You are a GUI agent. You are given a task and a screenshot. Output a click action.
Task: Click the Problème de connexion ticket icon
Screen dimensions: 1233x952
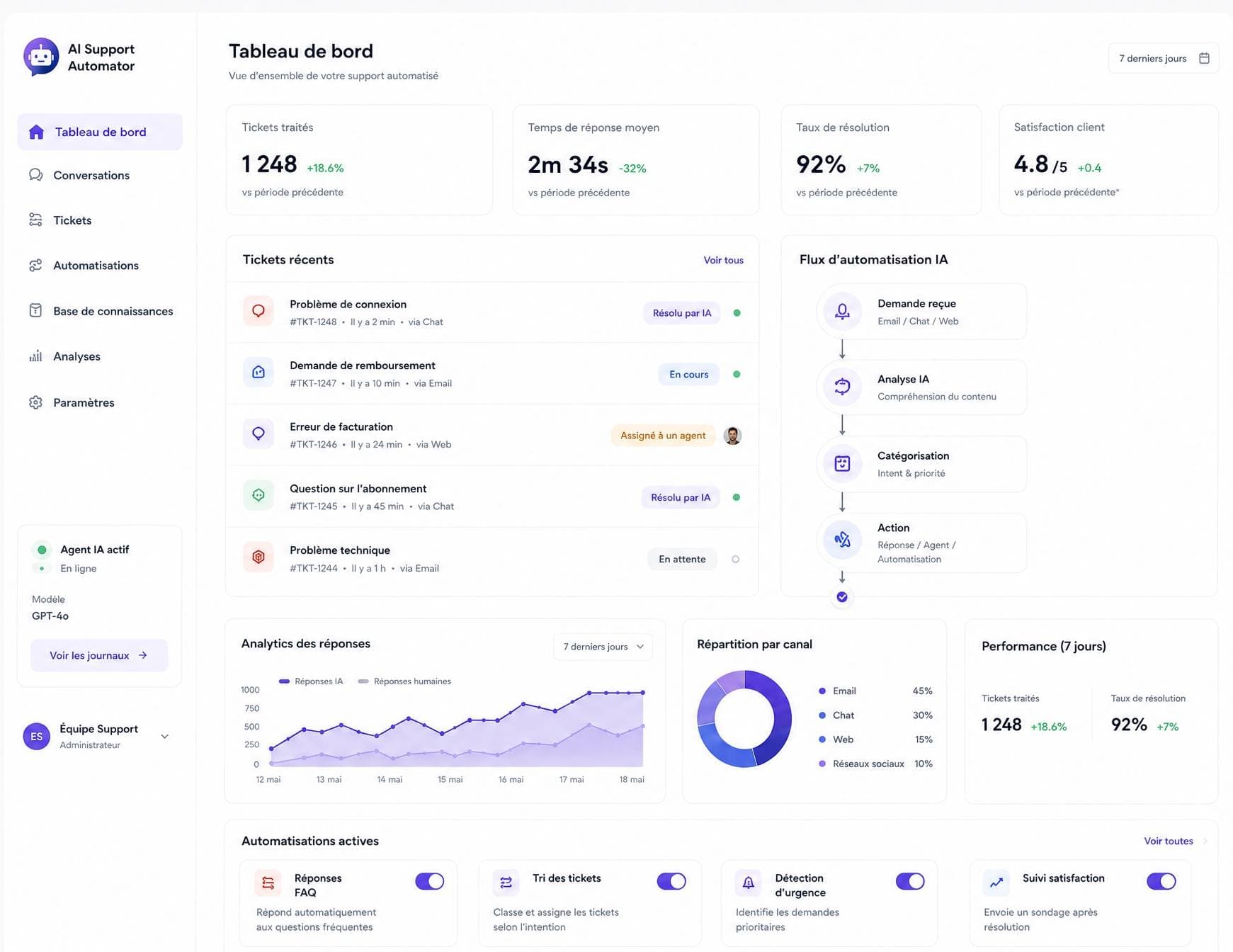[258, 312]
